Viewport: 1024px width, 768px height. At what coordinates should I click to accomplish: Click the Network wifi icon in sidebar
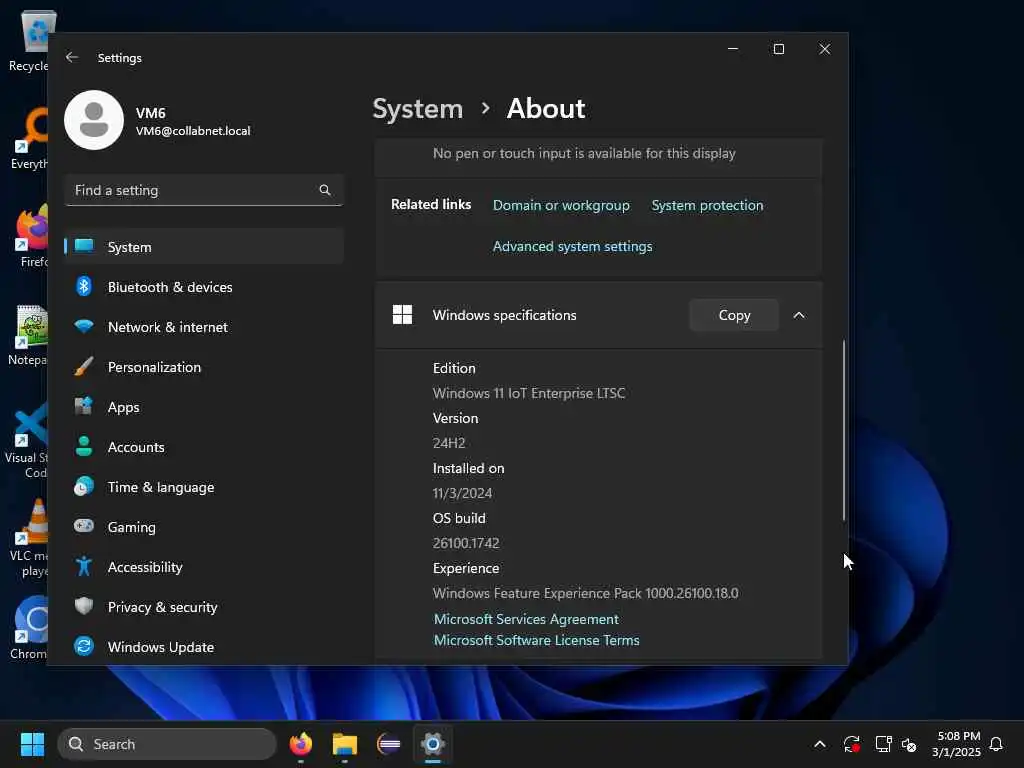84,327
